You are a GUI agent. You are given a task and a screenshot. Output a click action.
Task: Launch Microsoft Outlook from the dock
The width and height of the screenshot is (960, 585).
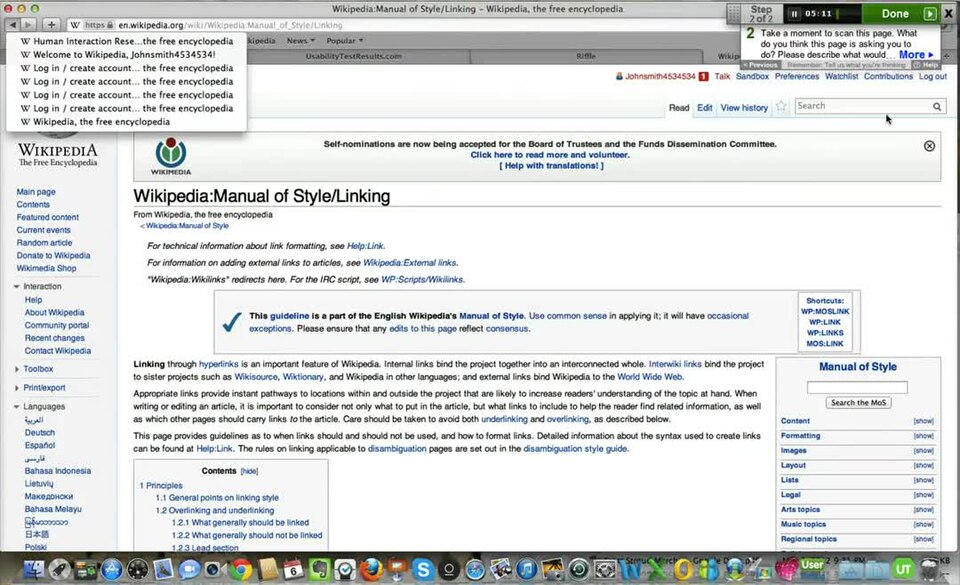683,570
